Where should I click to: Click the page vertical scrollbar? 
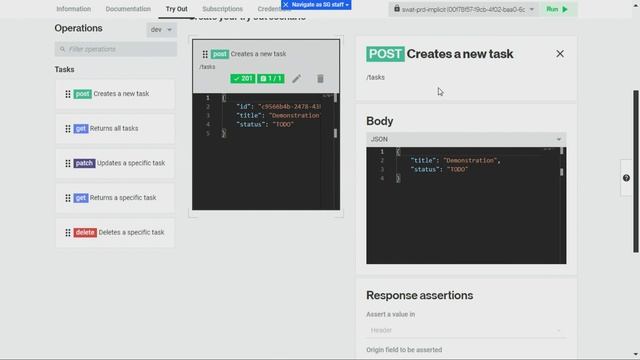(x=636, y=171)
